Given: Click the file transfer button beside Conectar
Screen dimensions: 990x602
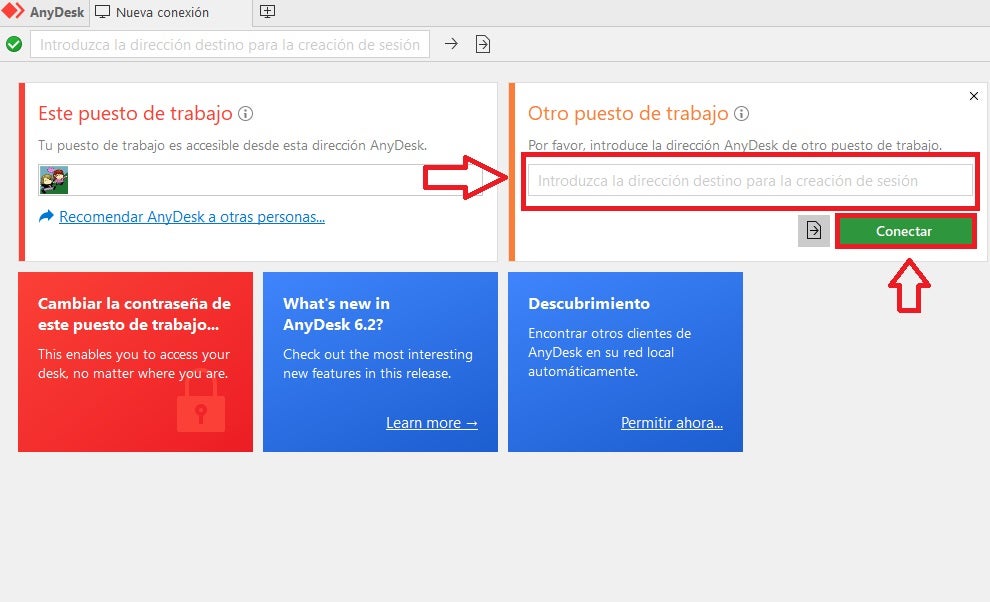Looking at the screenshot, I should pos(814,231).
